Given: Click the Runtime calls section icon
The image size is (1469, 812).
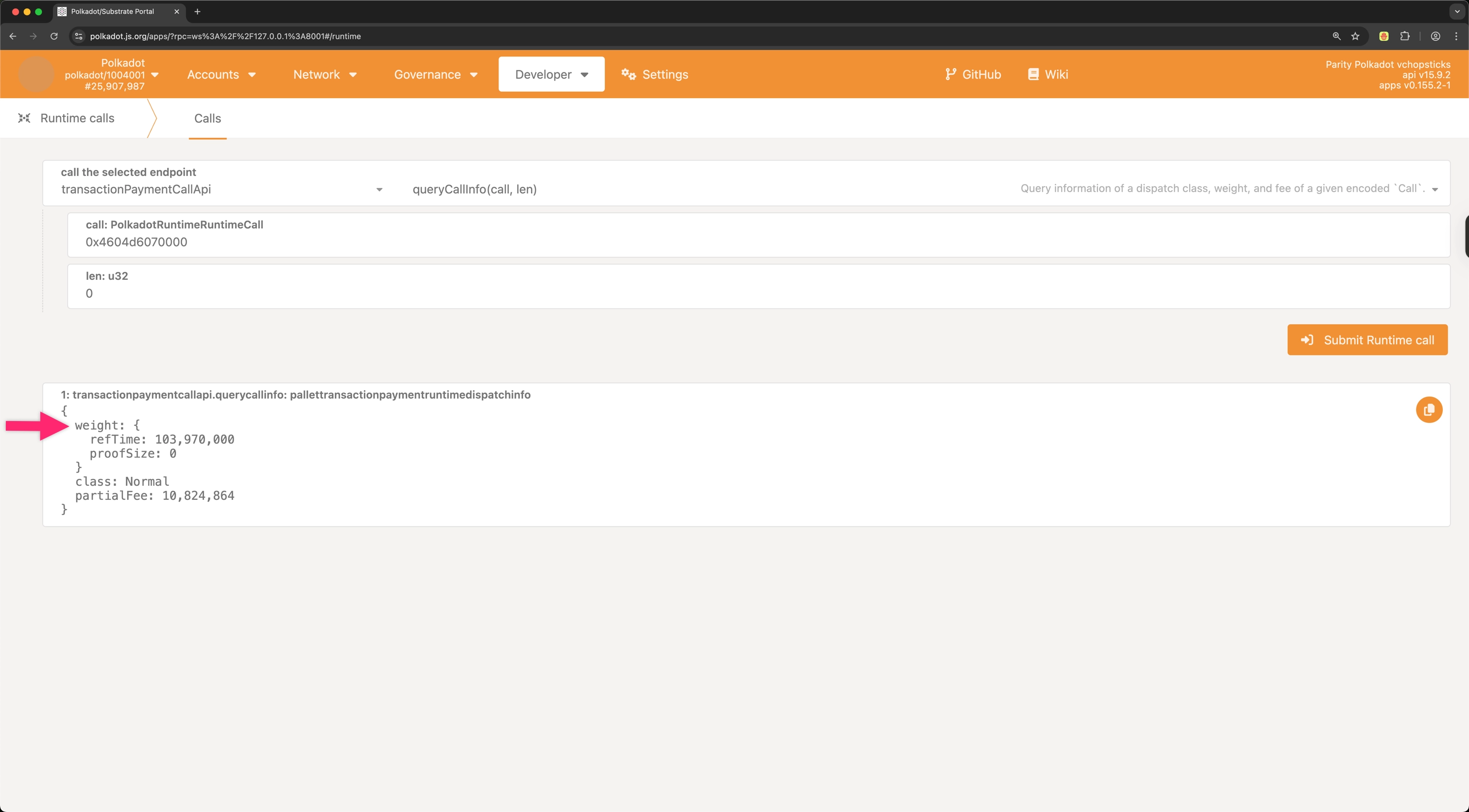Looking at the screenshot, I should (24, 118).
